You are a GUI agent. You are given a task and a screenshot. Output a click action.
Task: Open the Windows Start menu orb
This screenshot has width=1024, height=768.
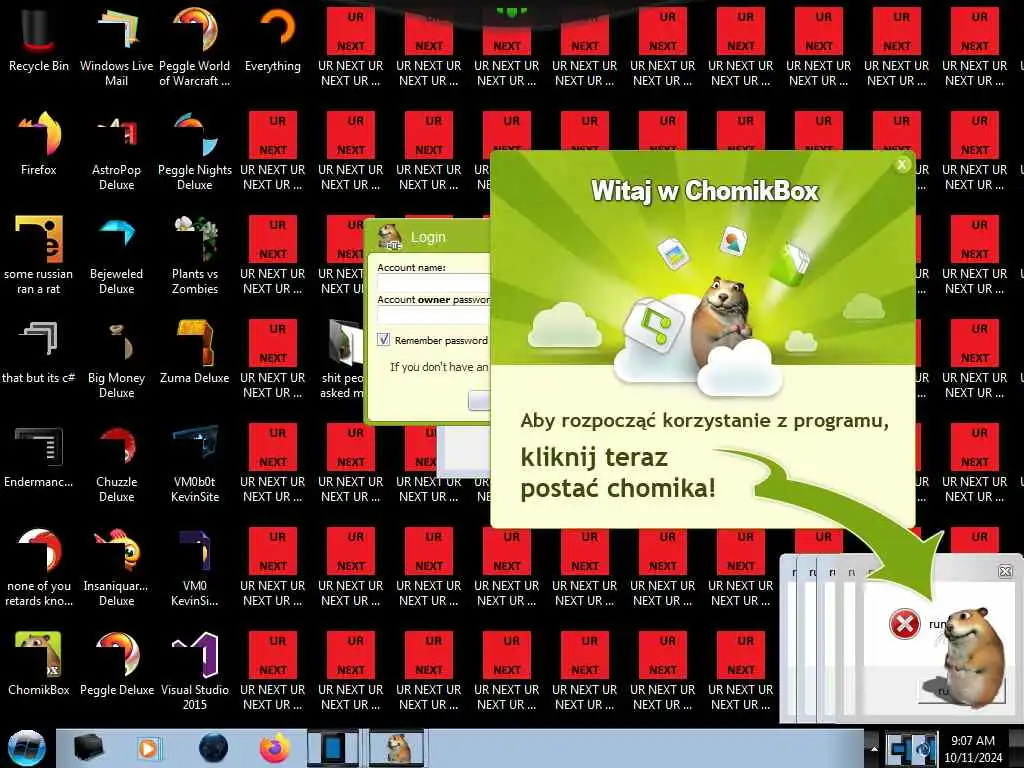(x=26, y=748)
